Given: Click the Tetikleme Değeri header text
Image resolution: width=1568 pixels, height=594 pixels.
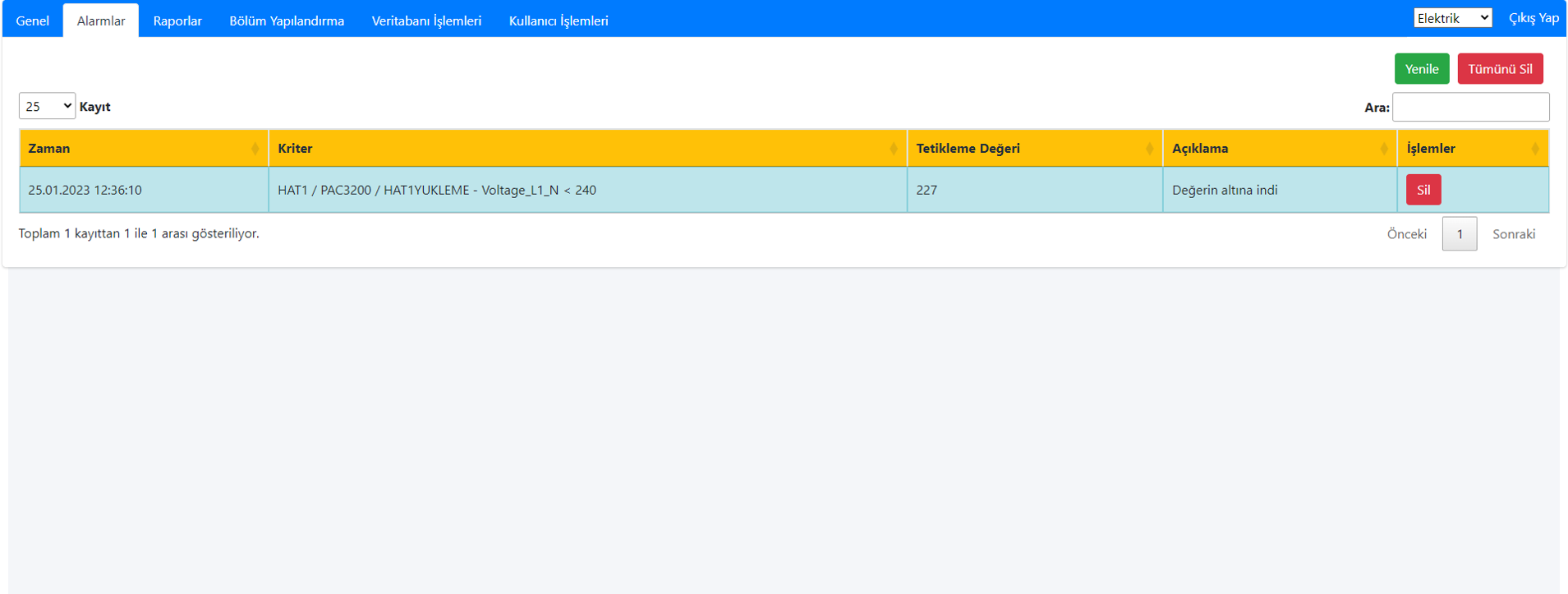Looking at the screenshot, I should click(x=968, y=149).
